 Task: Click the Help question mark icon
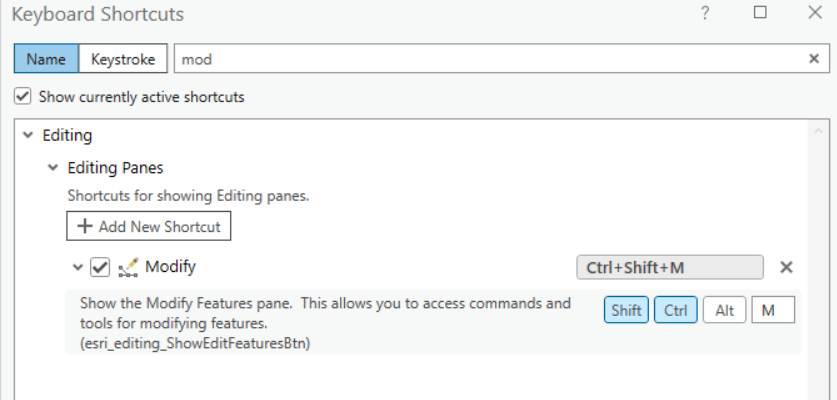click(x=705, y=14)
